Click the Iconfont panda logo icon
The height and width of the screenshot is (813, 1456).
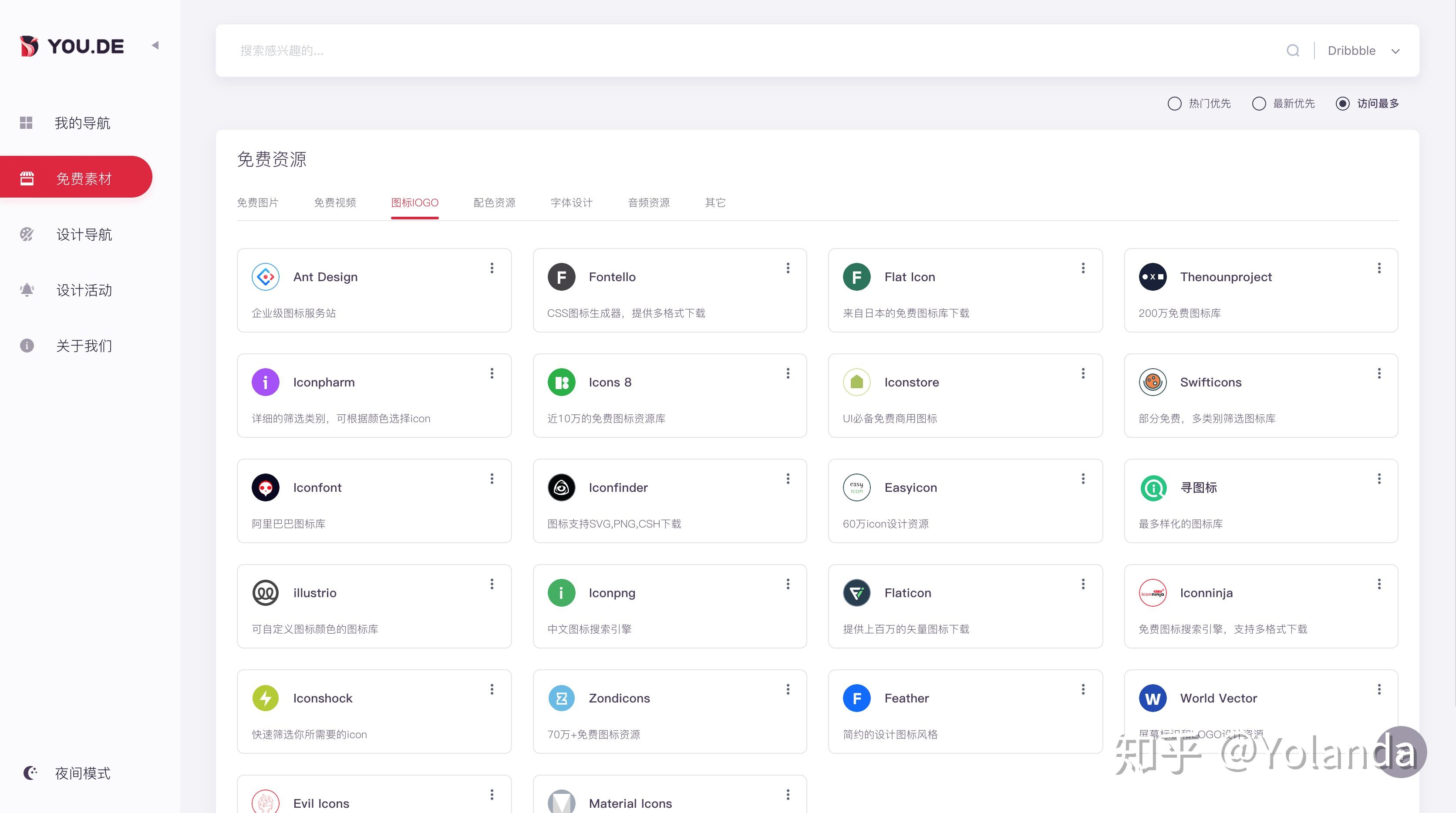[265, 487]
